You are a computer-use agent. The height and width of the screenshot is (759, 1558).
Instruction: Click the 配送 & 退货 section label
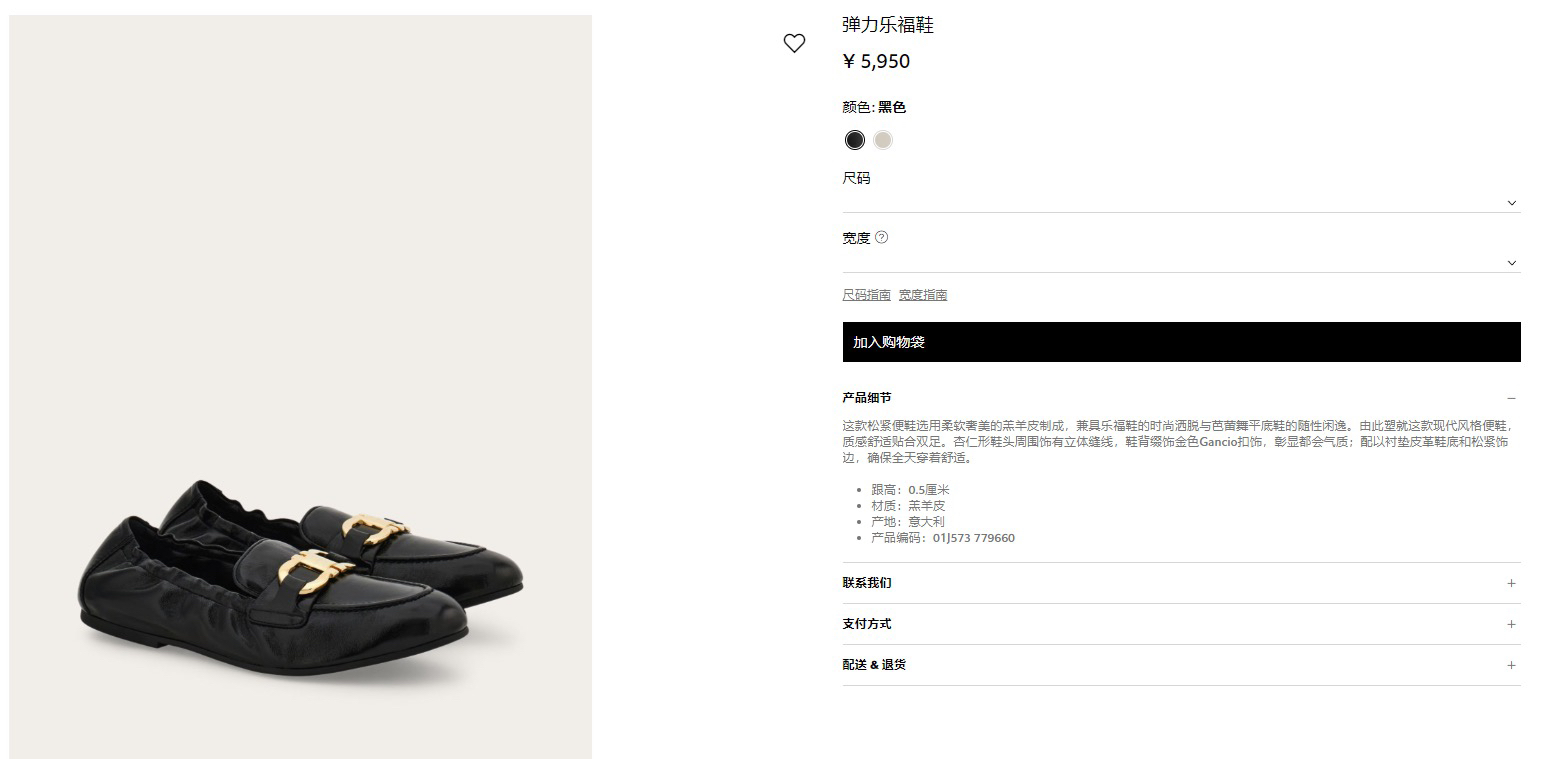874,665
